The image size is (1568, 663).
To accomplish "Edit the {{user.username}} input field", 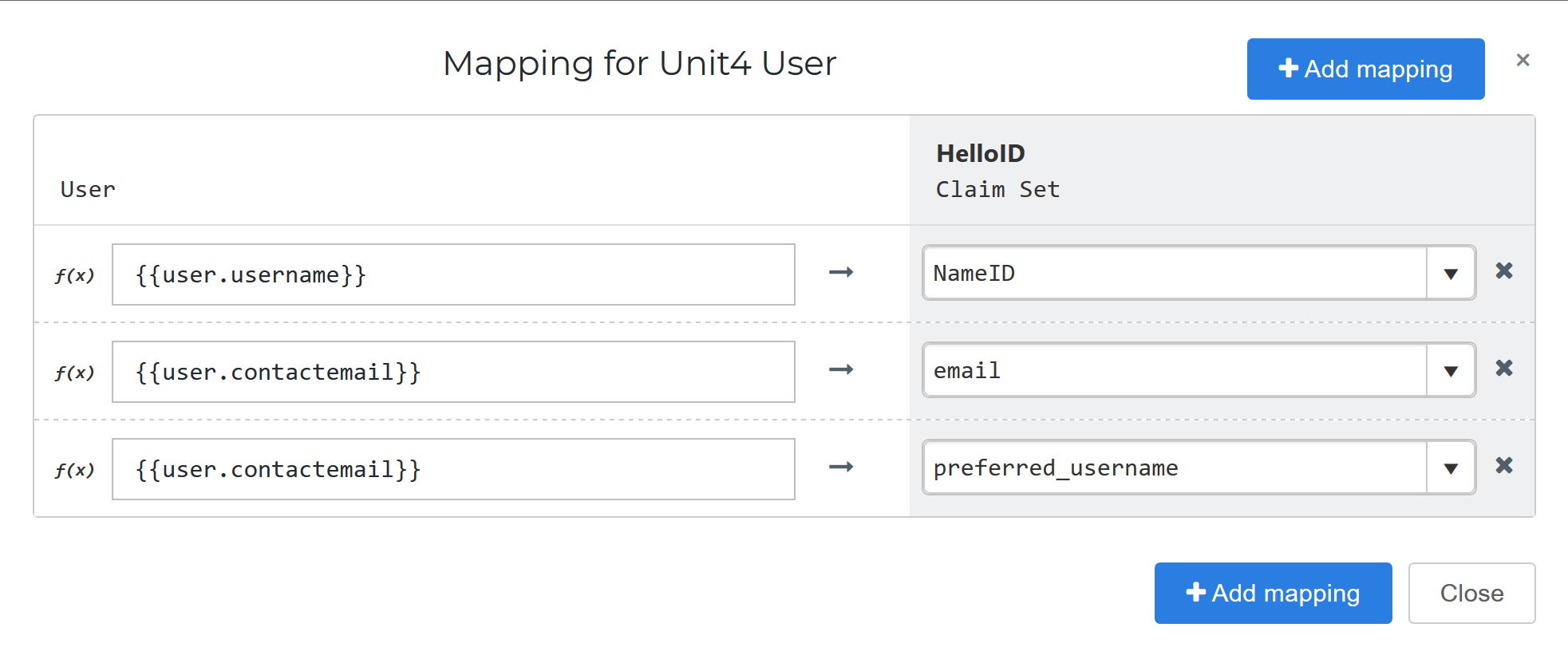I will [453, 275].
